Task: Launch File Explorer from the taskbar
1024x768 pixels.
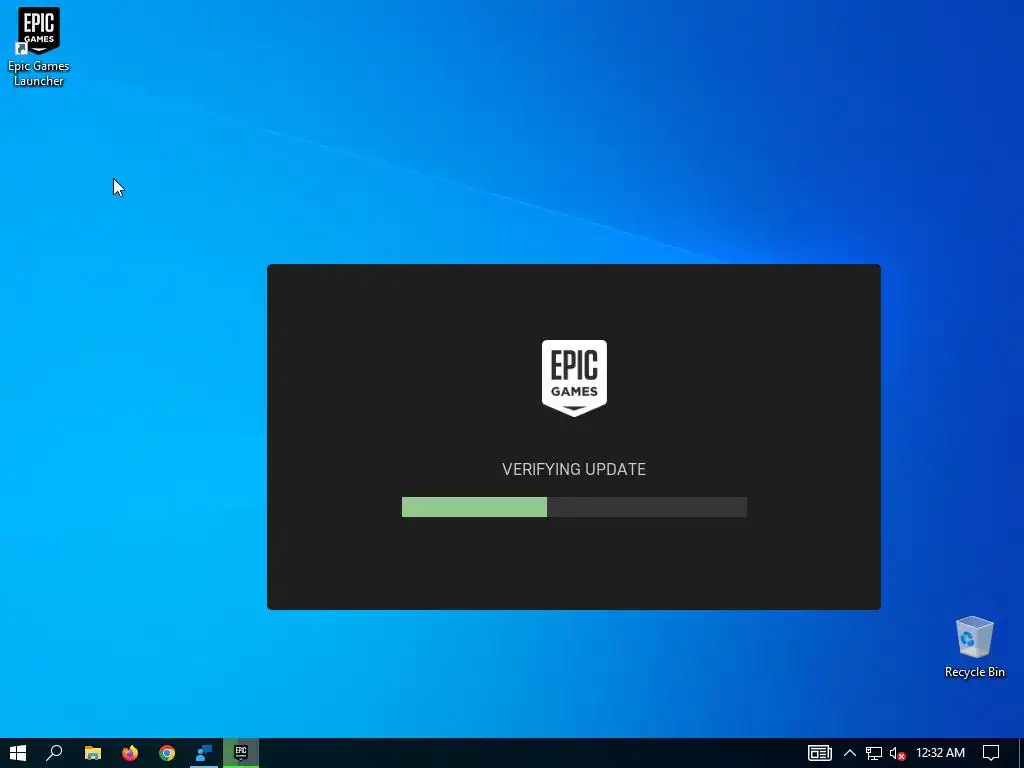Action: coord(93,753)
